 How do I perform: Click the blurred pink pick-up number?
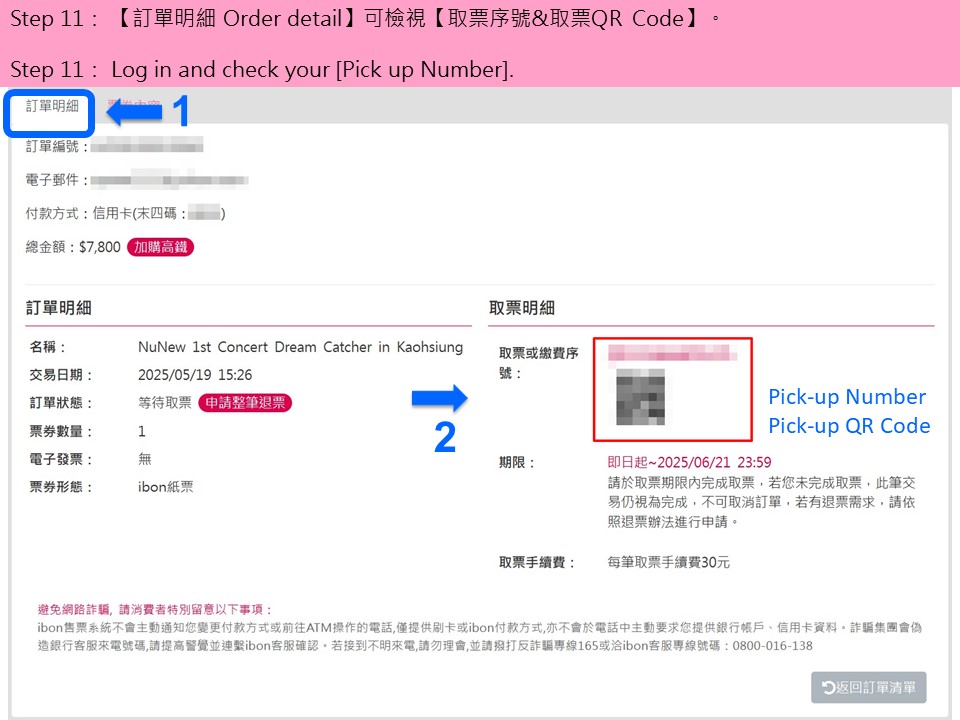672,353
